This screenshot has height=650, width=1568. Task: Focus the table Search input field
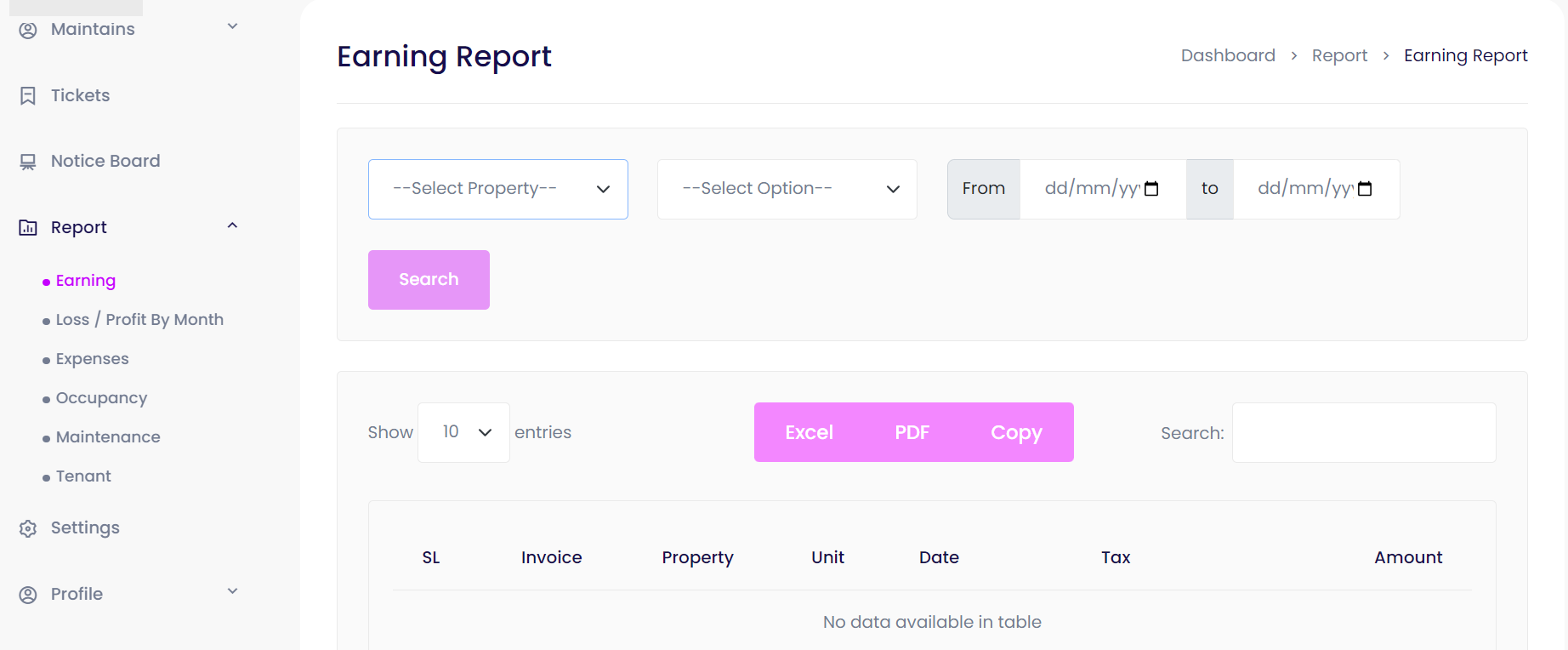(x=1363, y=432)
